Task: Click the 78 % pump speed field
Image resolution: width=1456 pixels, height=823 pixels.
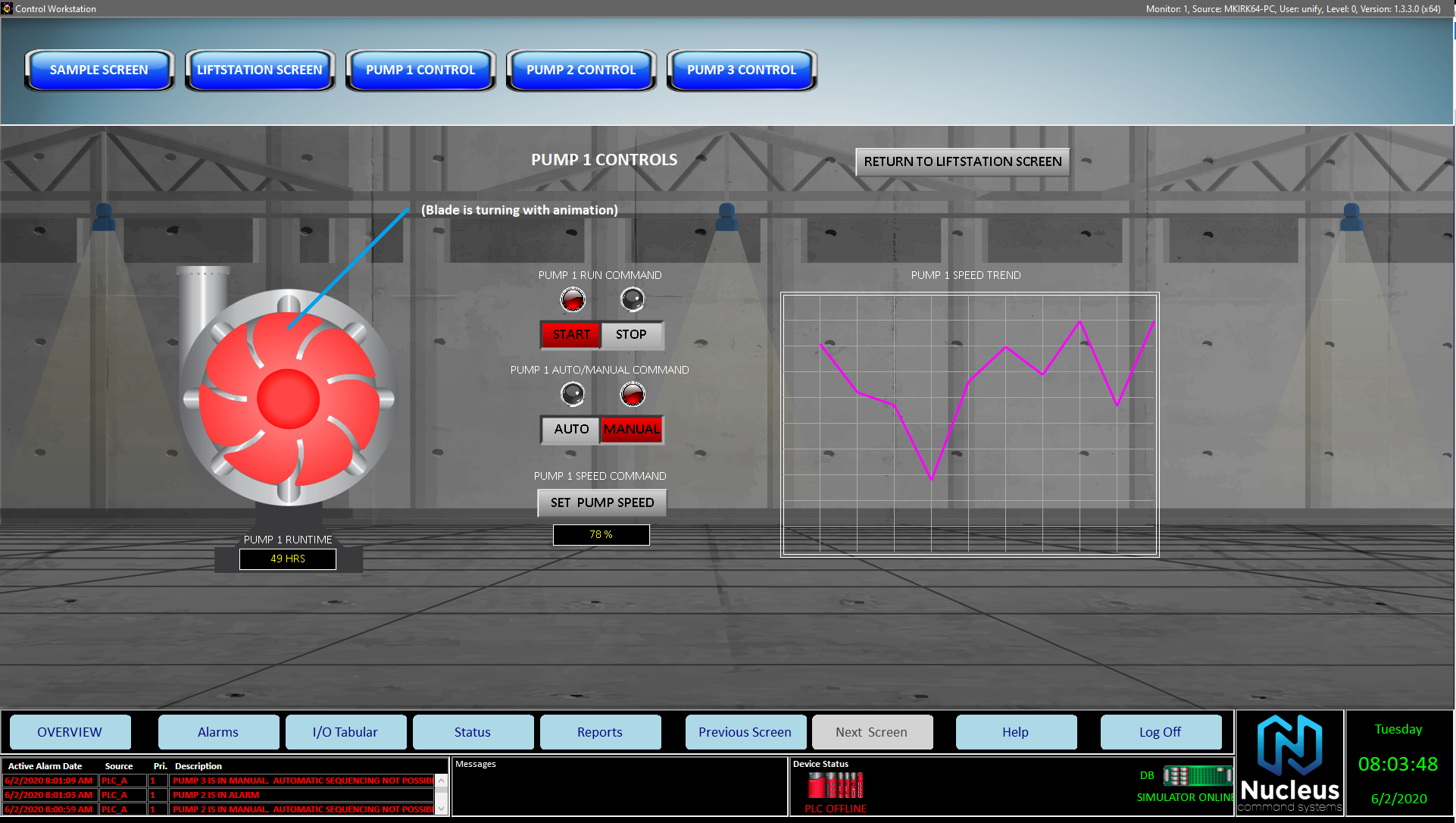Action: [x=601, y=535]
